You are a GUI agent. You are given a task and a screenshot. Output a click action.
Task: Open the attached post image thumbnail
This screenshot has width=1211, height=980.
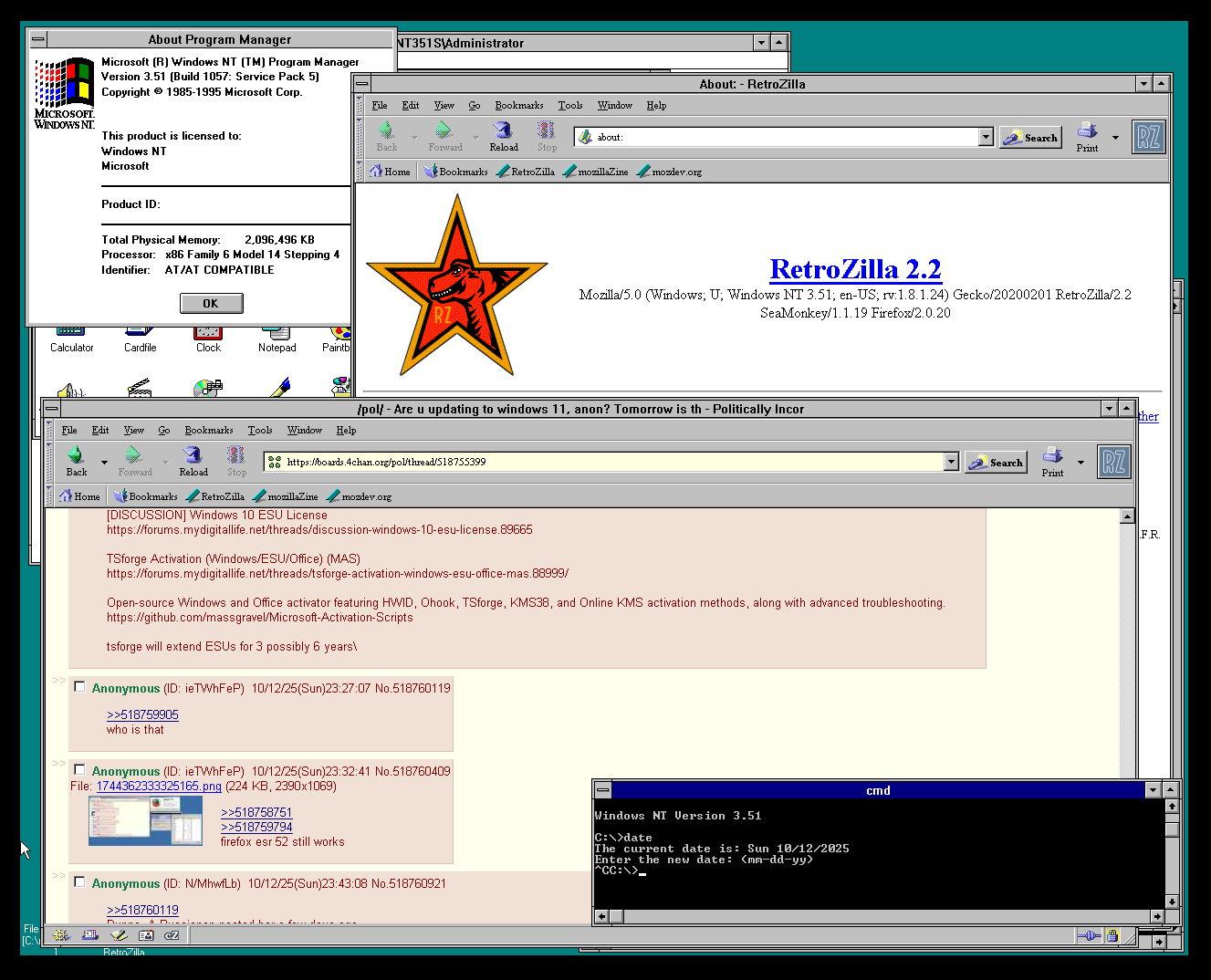click(x=145, y=819)
